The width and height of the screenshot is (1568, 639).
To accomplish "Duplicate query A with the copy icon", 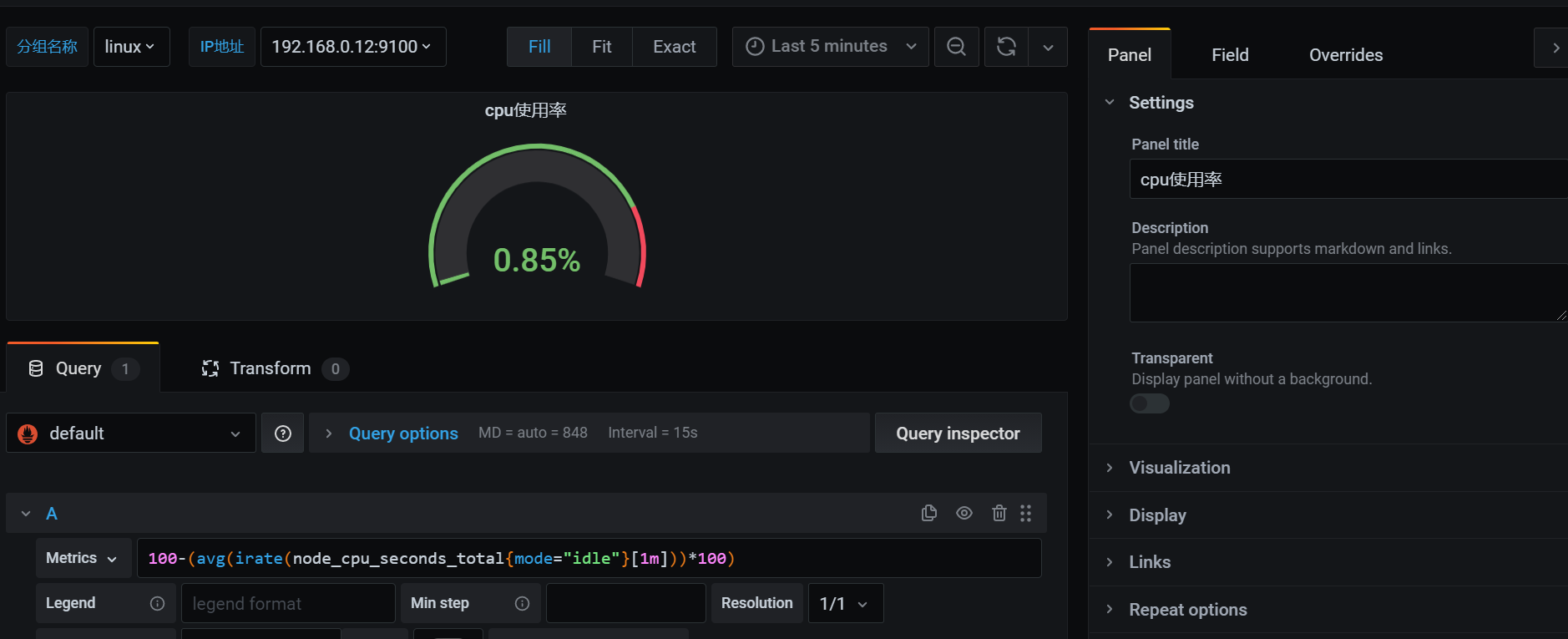I will 929,513.
